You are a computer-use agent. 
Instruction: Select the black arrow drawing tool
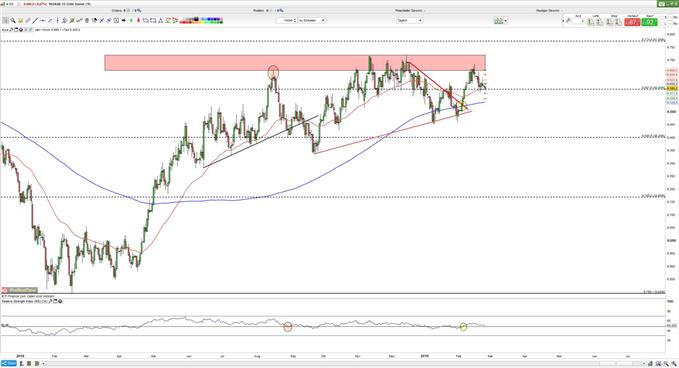[123, 20]
